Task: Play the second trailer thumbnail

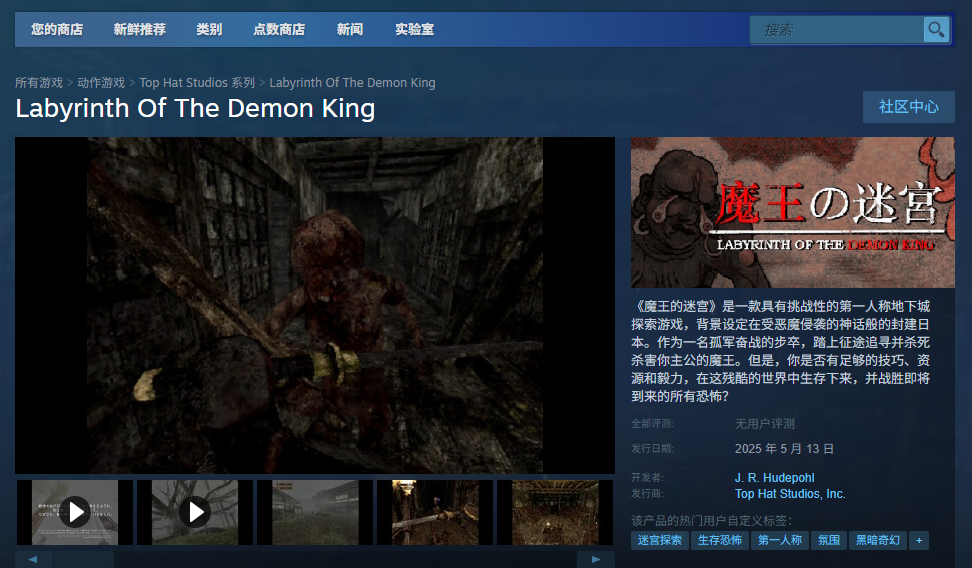Action: click(x=195, y=512)
